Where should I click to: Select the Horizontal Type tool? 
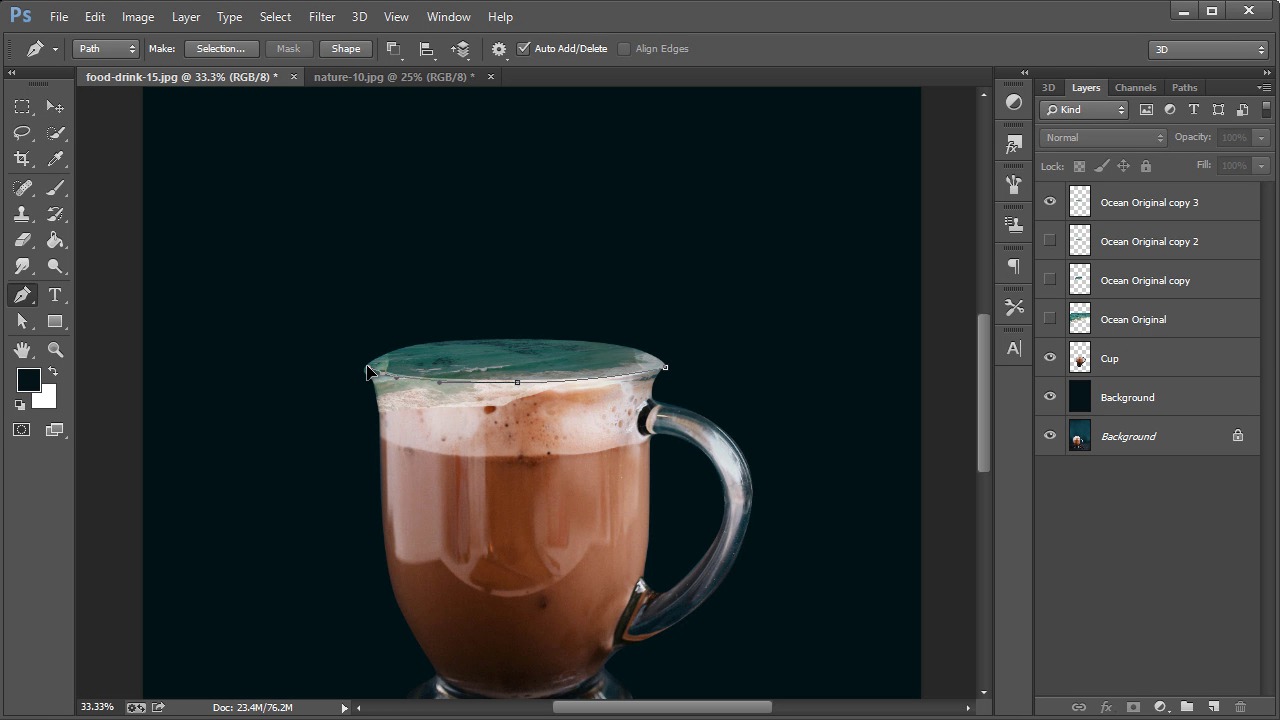55,295
